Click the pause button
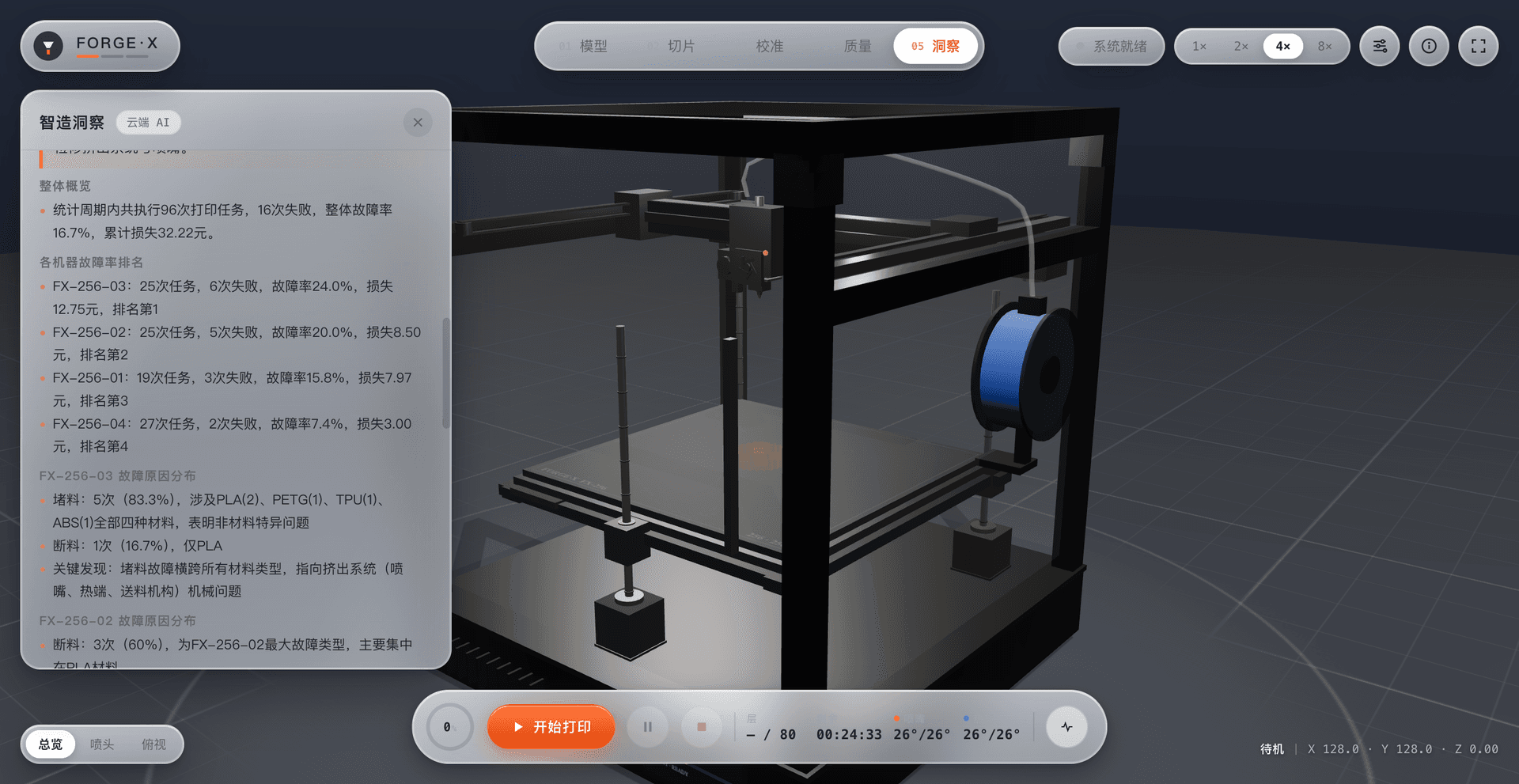 click(648, 727)
